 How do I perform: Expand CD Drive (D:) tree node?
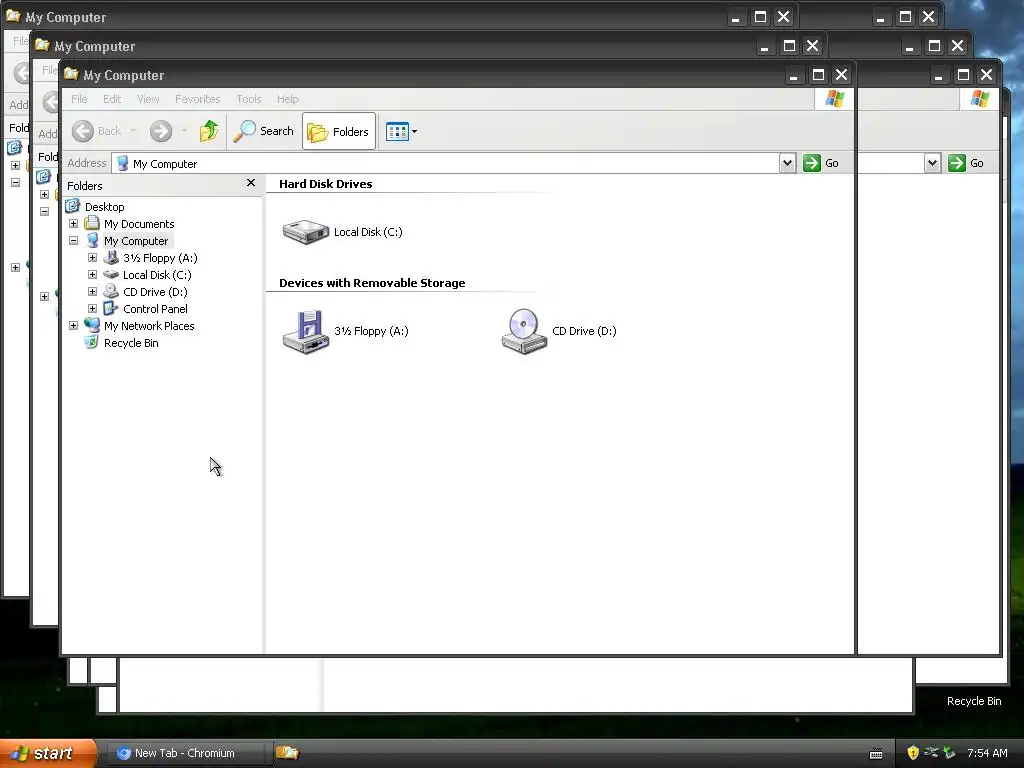pyautogui.click(x=92, y=292)
